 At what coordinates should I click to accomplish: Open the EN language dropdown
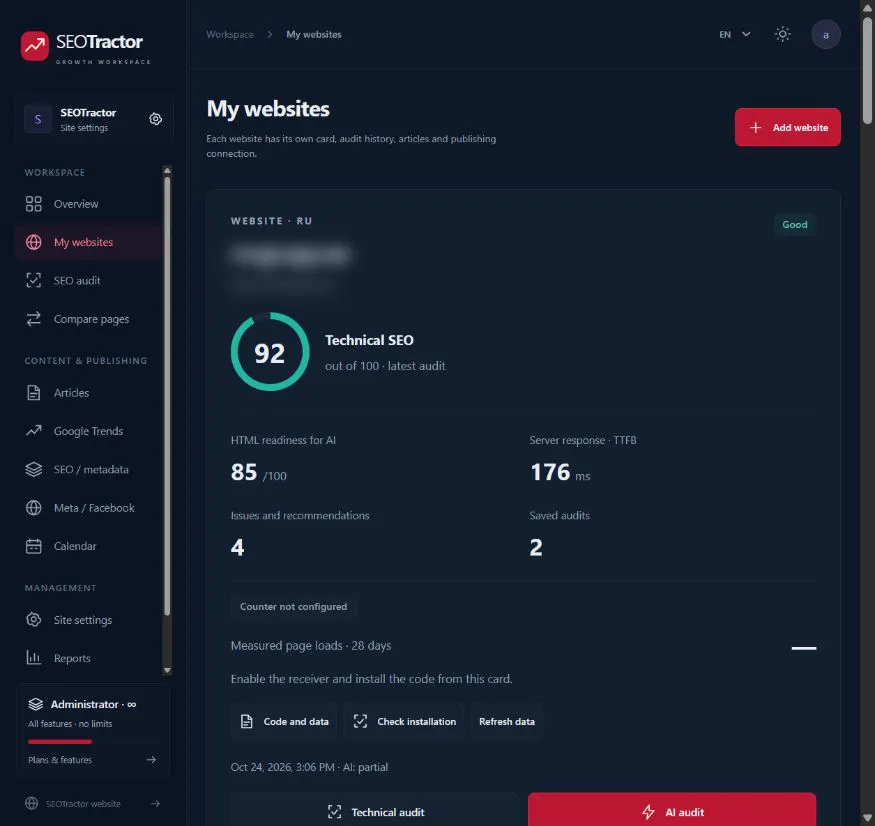(734, 35)
